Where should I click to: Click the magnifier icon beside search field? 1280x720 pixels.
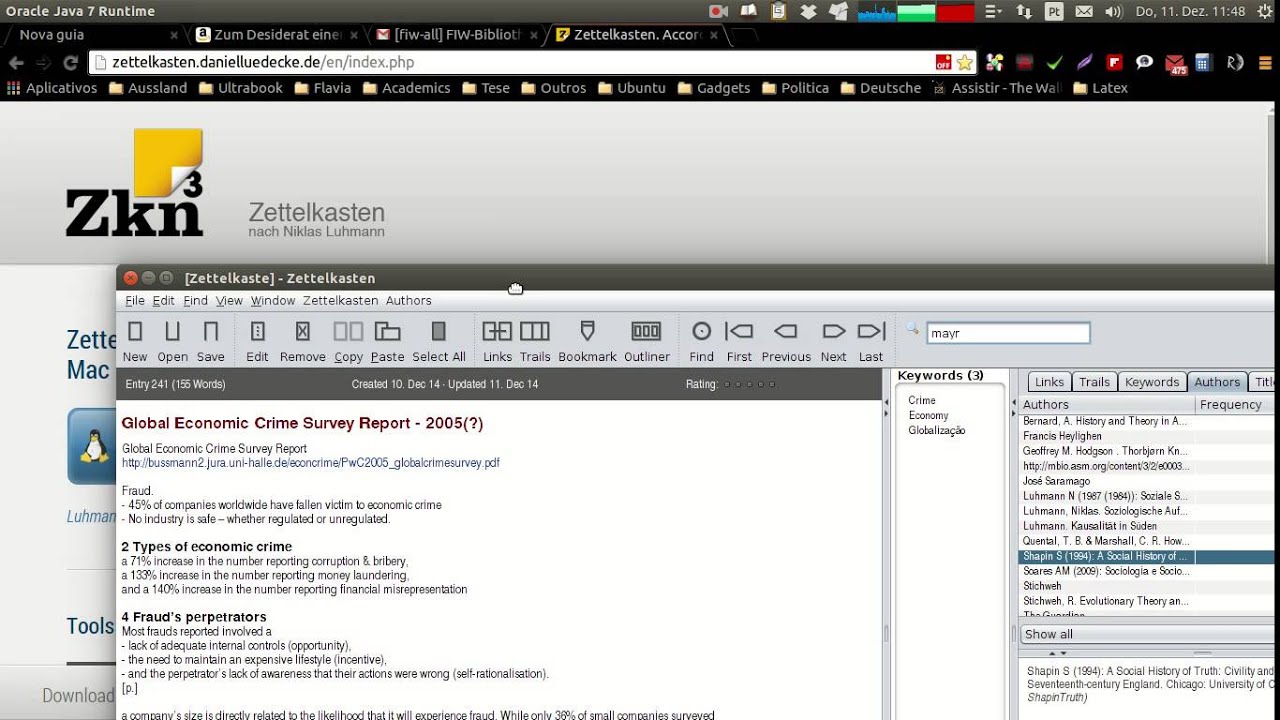(912, 328)
